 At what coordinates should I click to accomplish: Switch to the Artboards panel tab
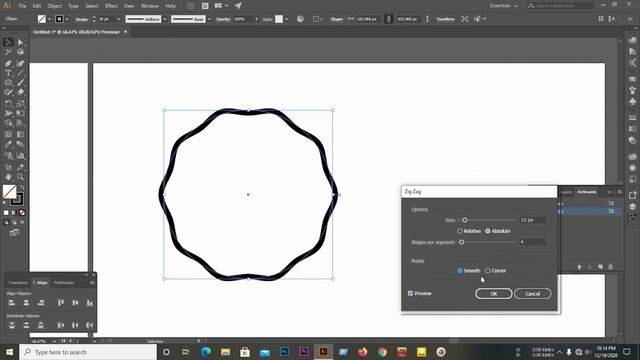click(587, 192)
